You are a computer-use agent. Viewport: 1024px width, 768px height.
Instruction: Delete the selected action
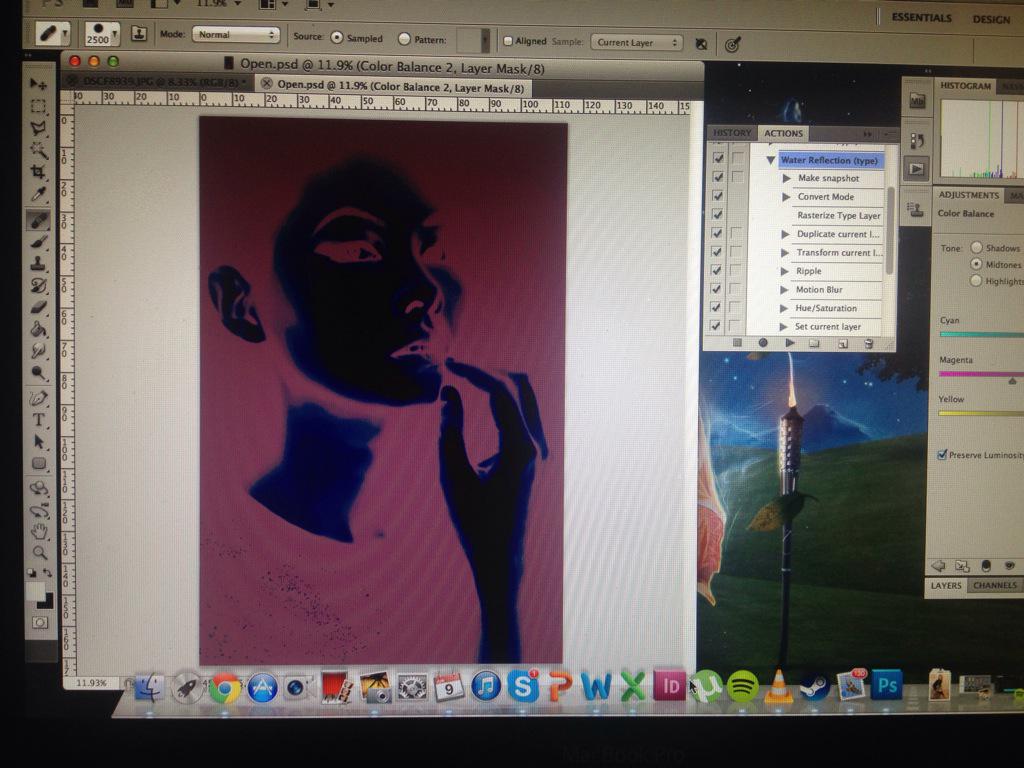coord(868,344)
